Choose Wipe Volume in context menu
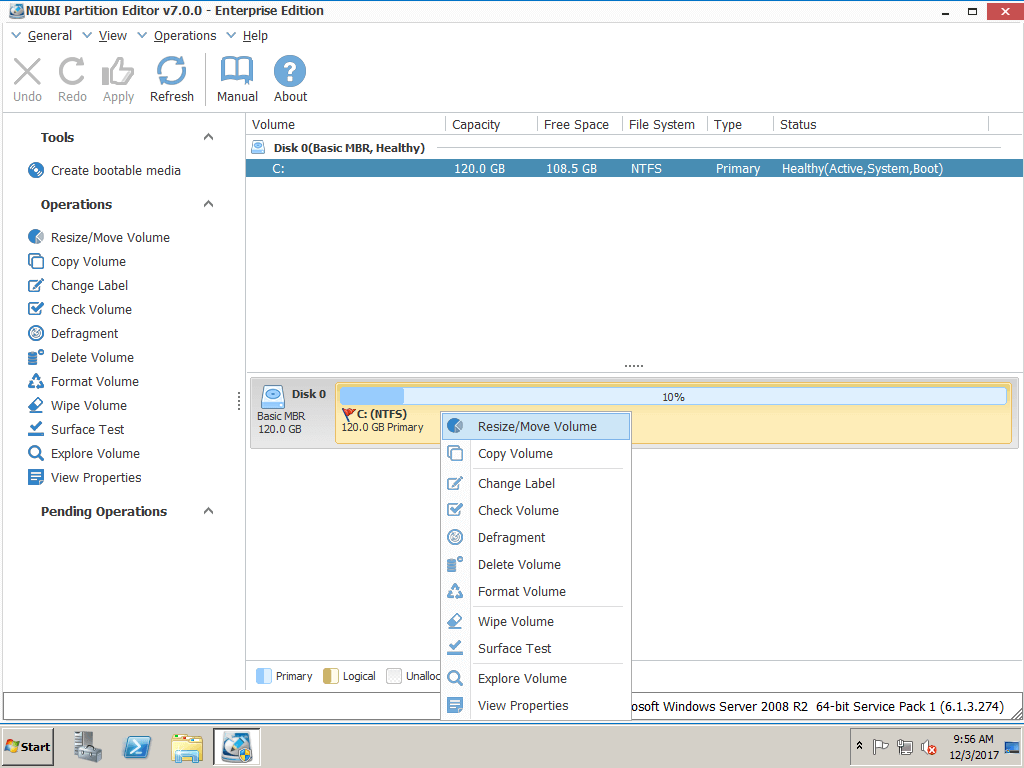Viewport: 1024px width, 768px height. [x=536, y=621]
